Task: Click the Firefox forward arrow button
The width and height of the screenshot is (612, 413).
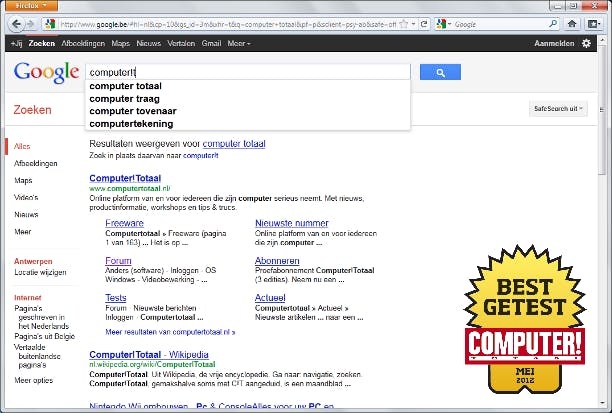Action: tap(30, 24)
